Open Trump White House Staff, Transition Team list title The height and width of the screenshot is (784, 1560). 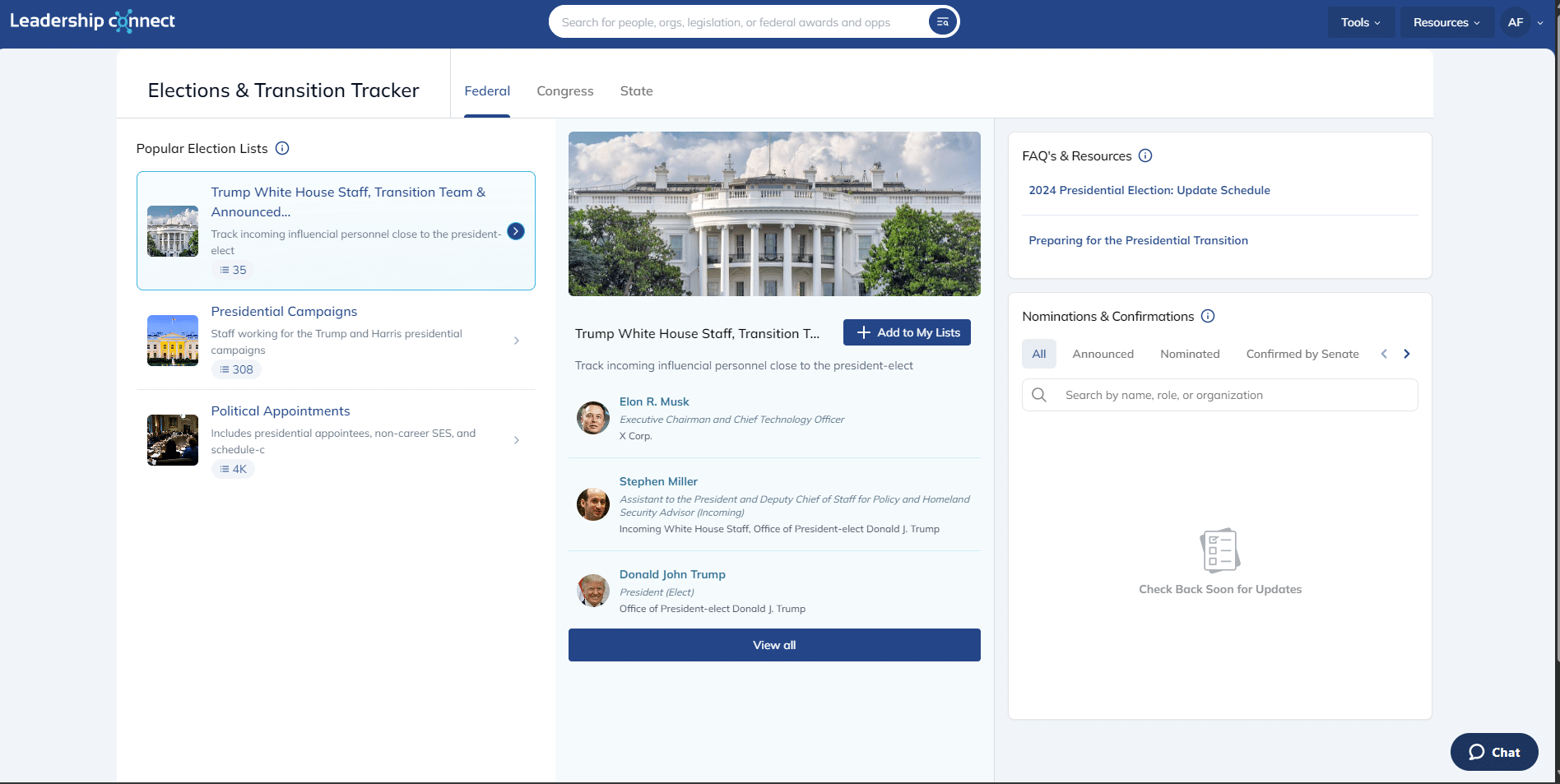pyautogui.click(x=348, y=202)
